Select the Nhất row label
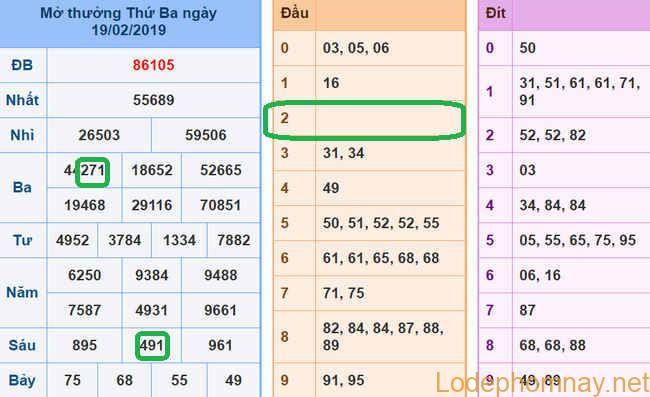Viewport: 650px width, 397px height. point(22,100)
